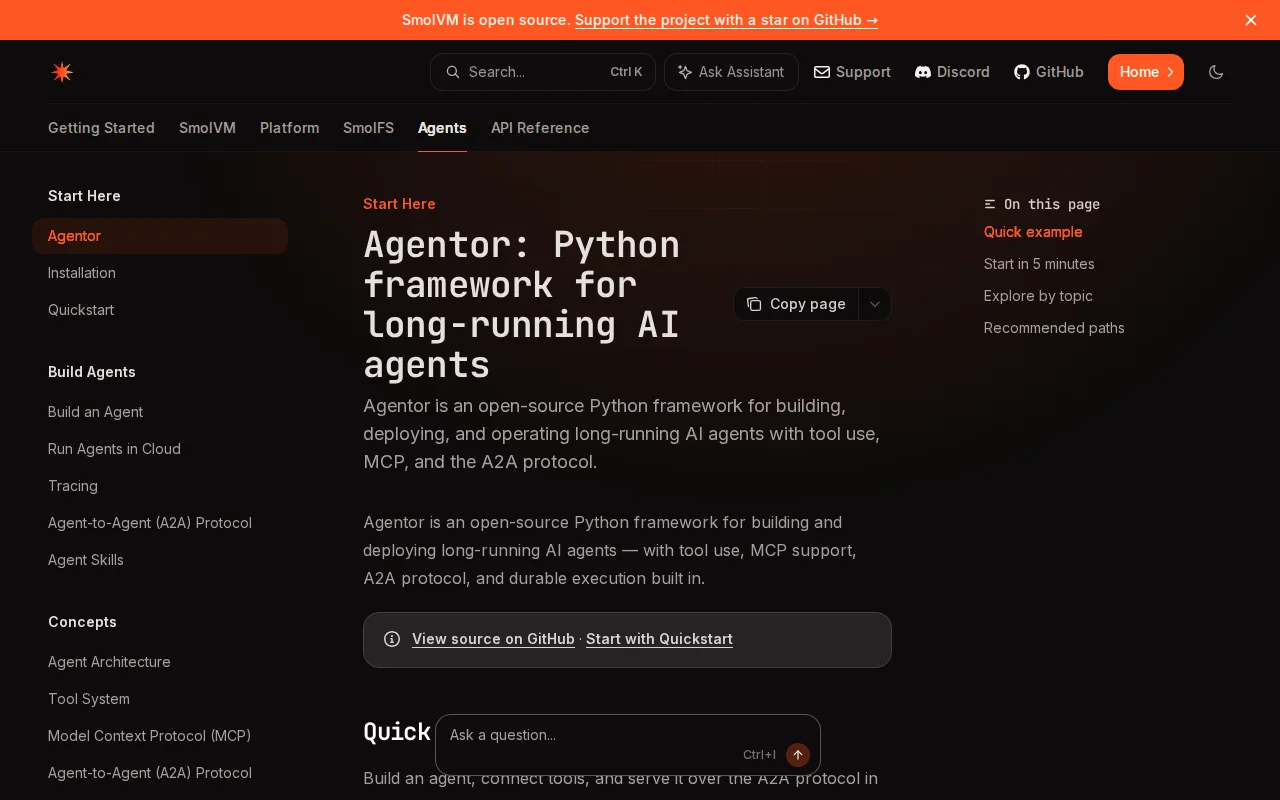Jump to Explore by topic section

click(1038, 296)
